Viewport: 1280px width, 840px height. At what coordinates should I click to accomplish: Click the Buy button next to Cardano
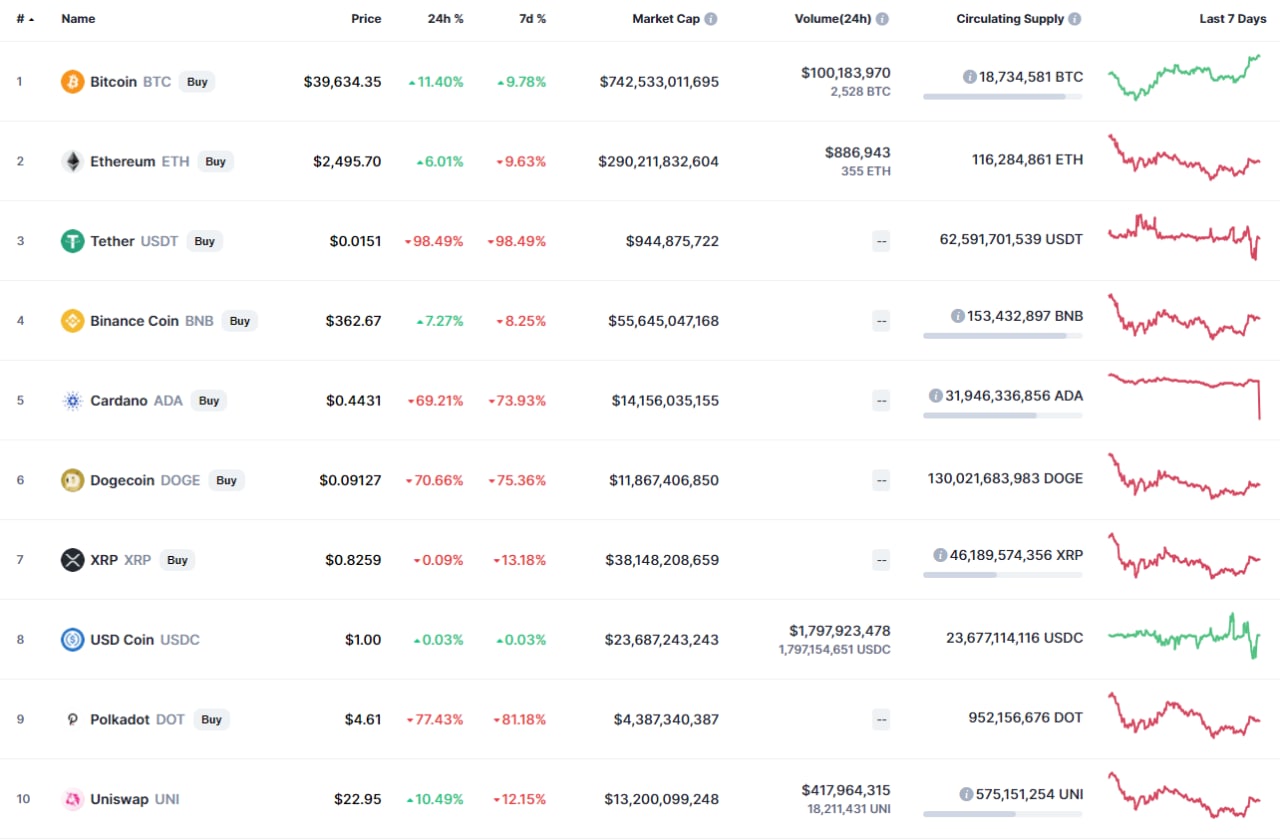click(209, 401)
